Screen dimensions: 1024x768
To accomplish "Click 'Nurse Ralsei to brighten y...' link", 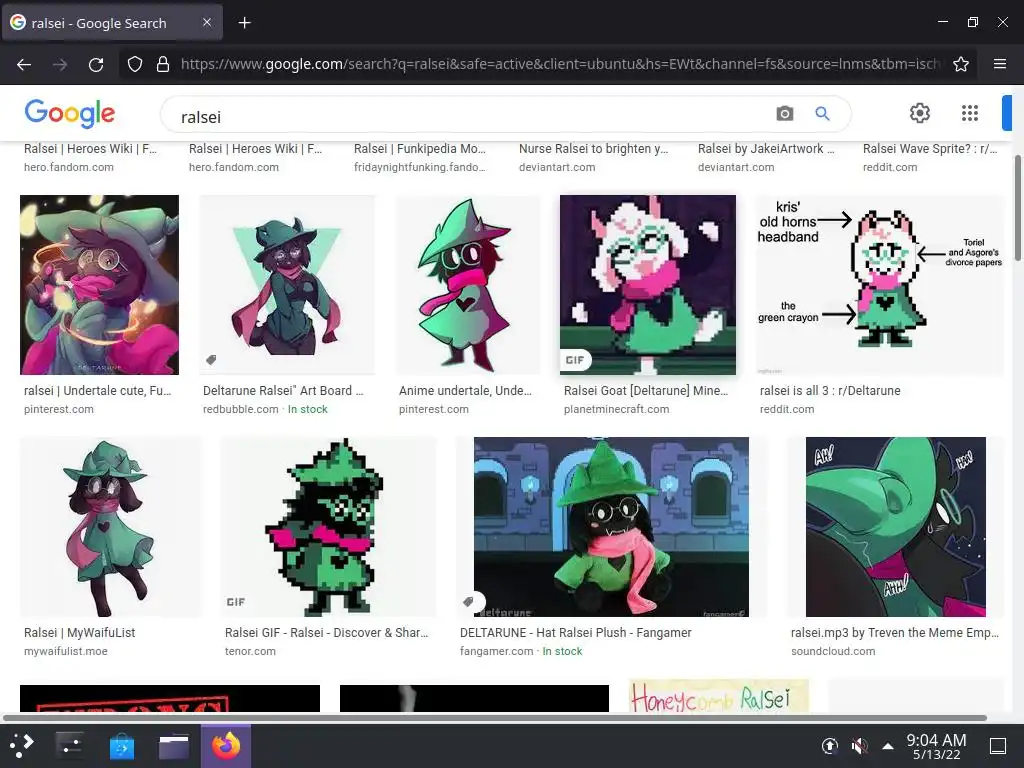I will [594, 149].
